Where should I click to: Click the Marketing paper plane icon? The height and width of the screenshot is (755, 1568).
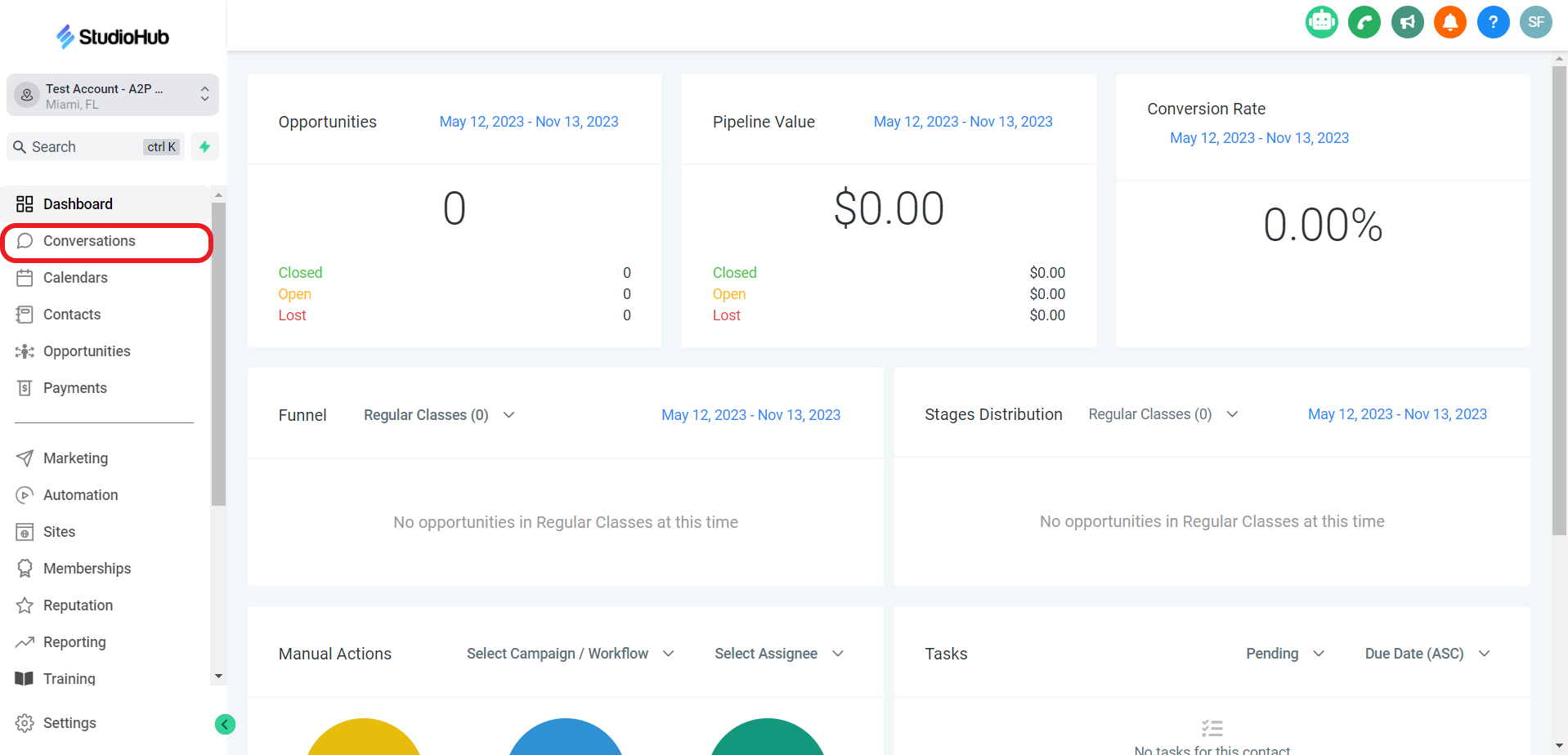25,458
